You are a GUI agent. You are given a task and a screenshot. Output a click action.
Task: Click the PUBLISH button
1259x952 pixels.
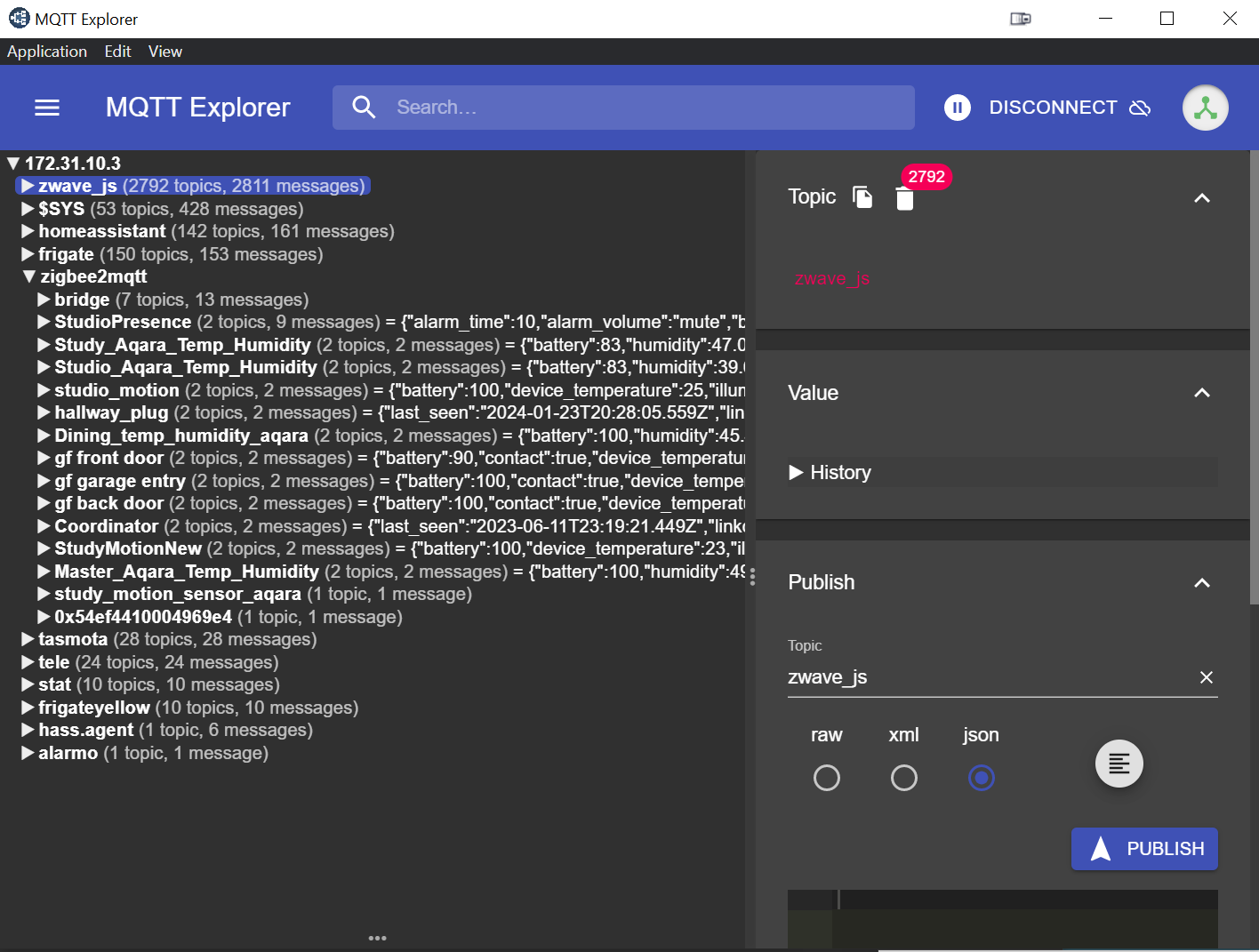click(x=1144, y=849)
